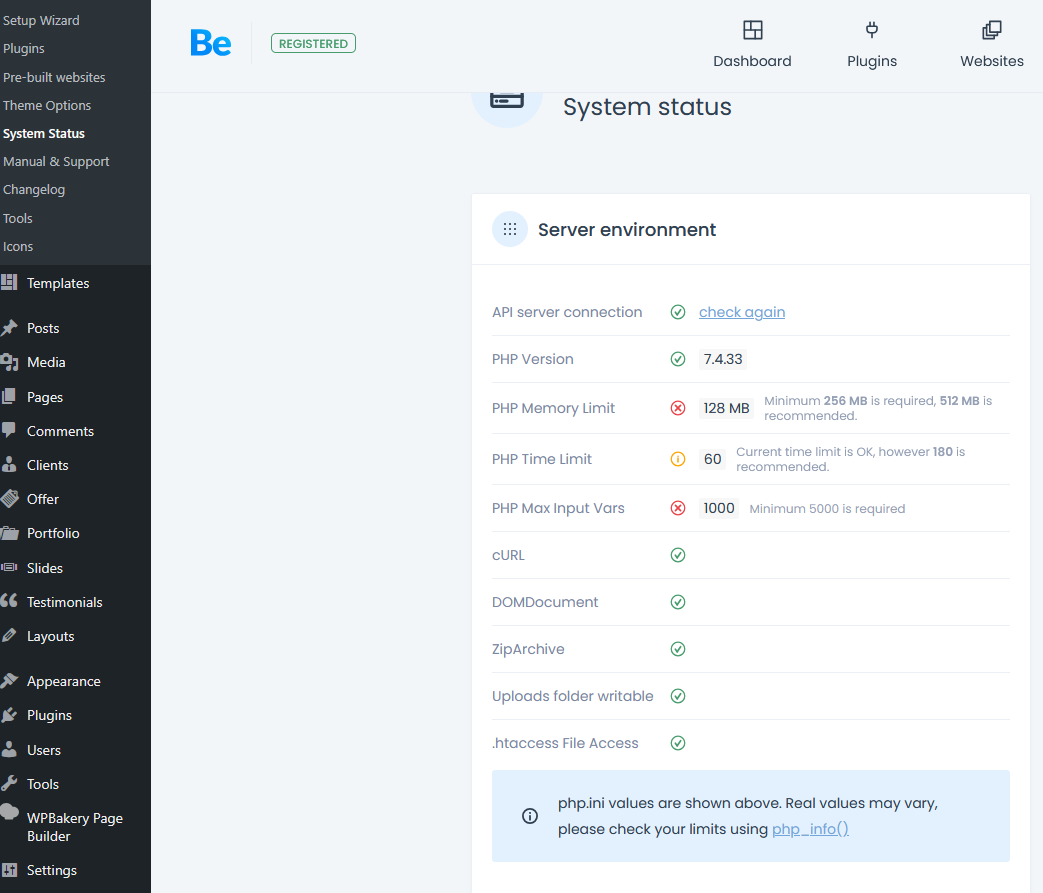
Task: Click the orange warning icon for PHP Time Limit
Action: click(x=678, y=459)
